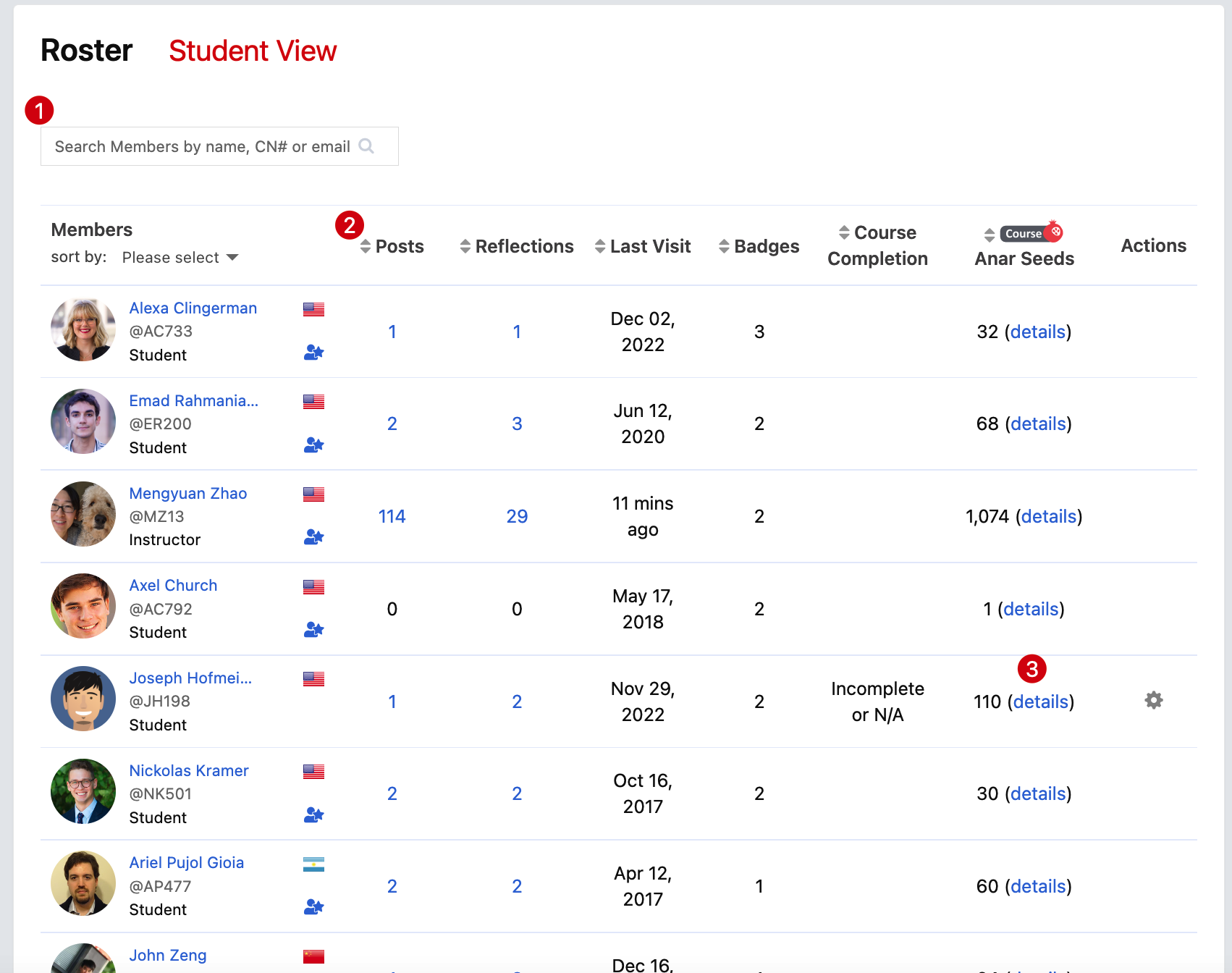
Task: Click the member search input field
Action: point(219,146)
